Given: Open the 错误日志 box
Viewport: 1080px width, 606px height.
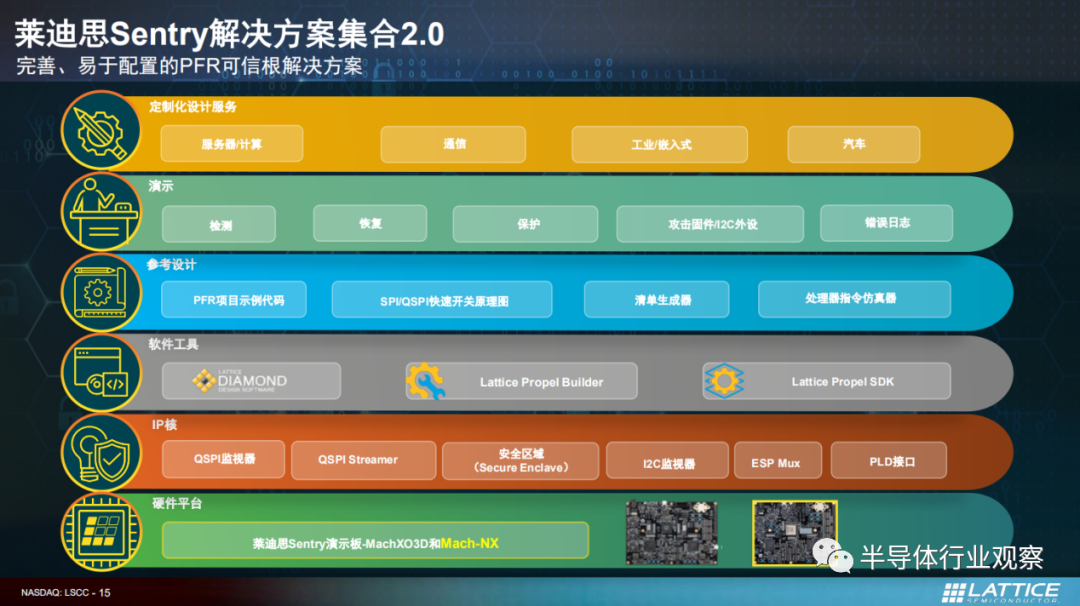Looking at the screenshot, I should click(886, 223).
